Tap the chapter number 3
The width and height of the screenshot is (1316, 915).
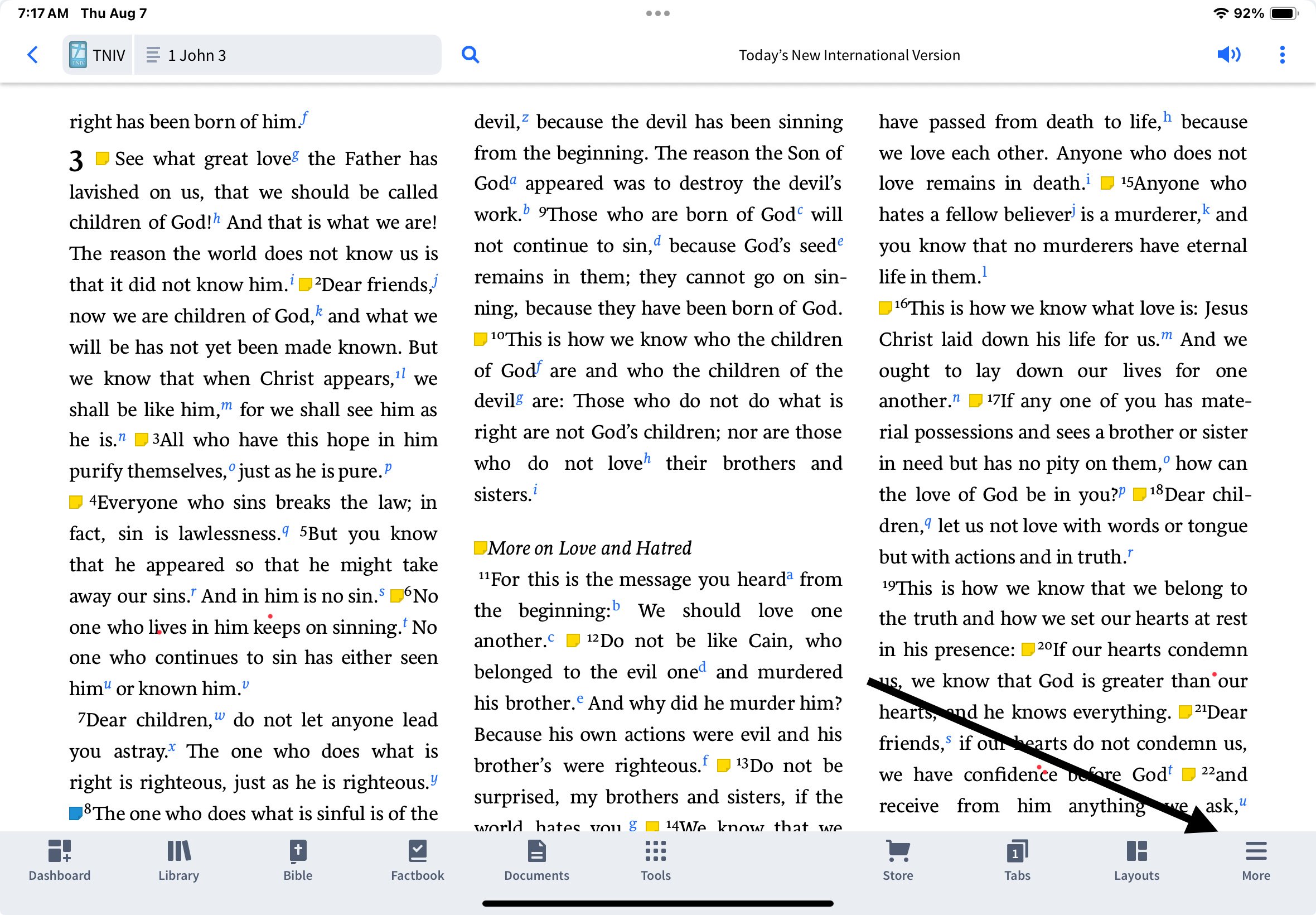76,161
